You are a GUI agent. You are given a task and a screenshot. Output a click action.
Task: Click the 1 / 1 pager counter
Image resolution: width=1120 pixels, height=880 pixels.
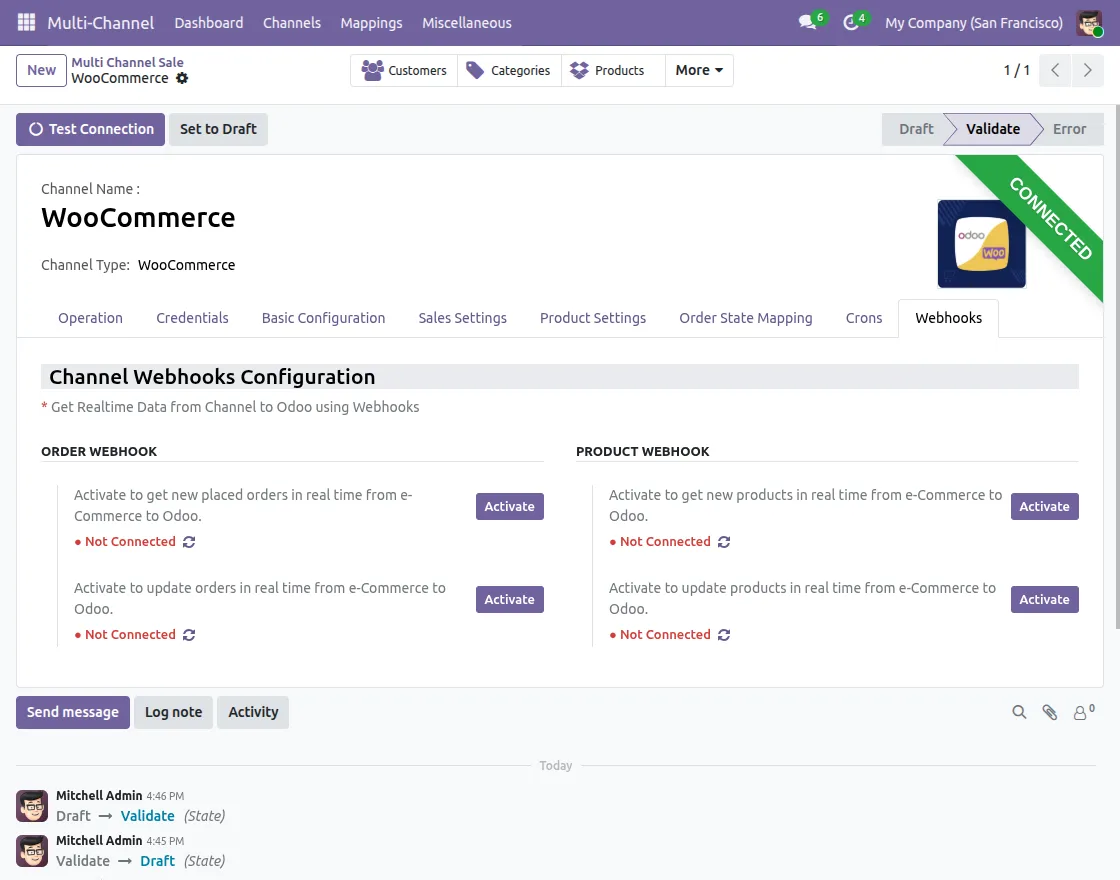tap(1016, 70)
